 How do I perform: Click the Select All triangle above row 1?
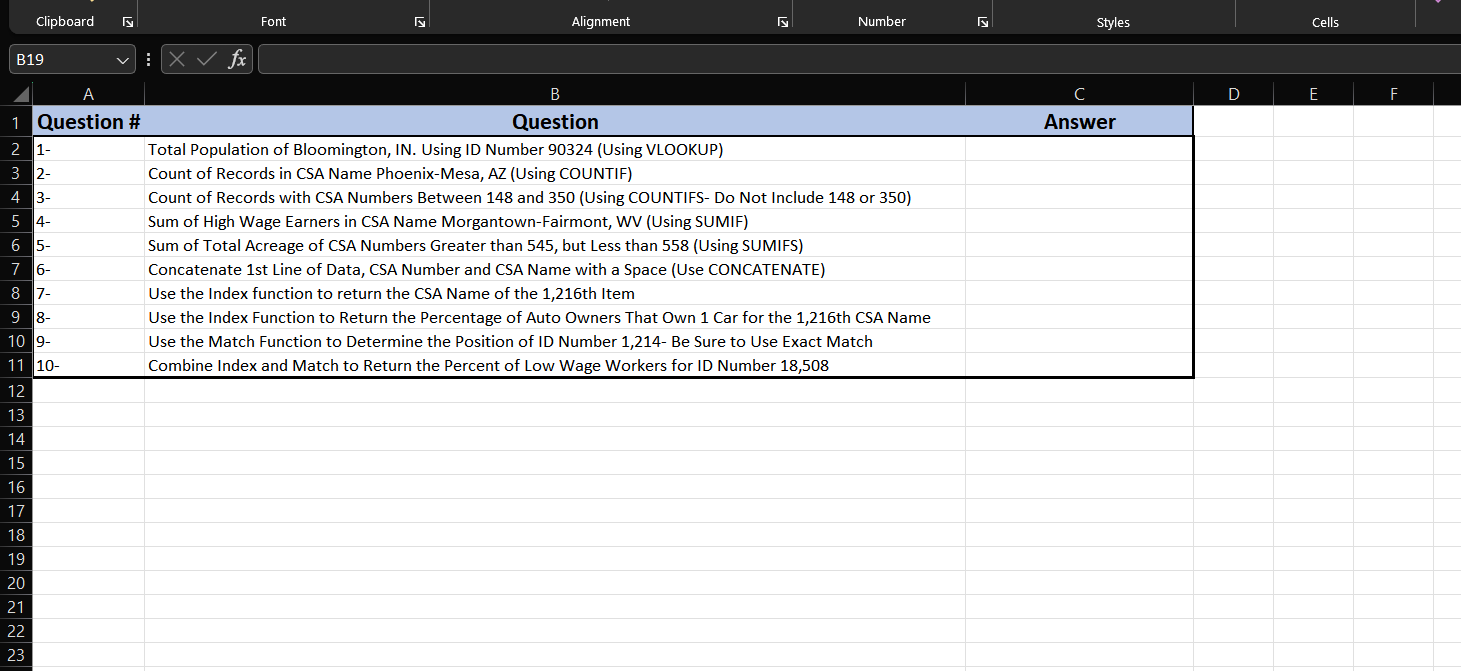pyautogui.click(x=18, y=93)
